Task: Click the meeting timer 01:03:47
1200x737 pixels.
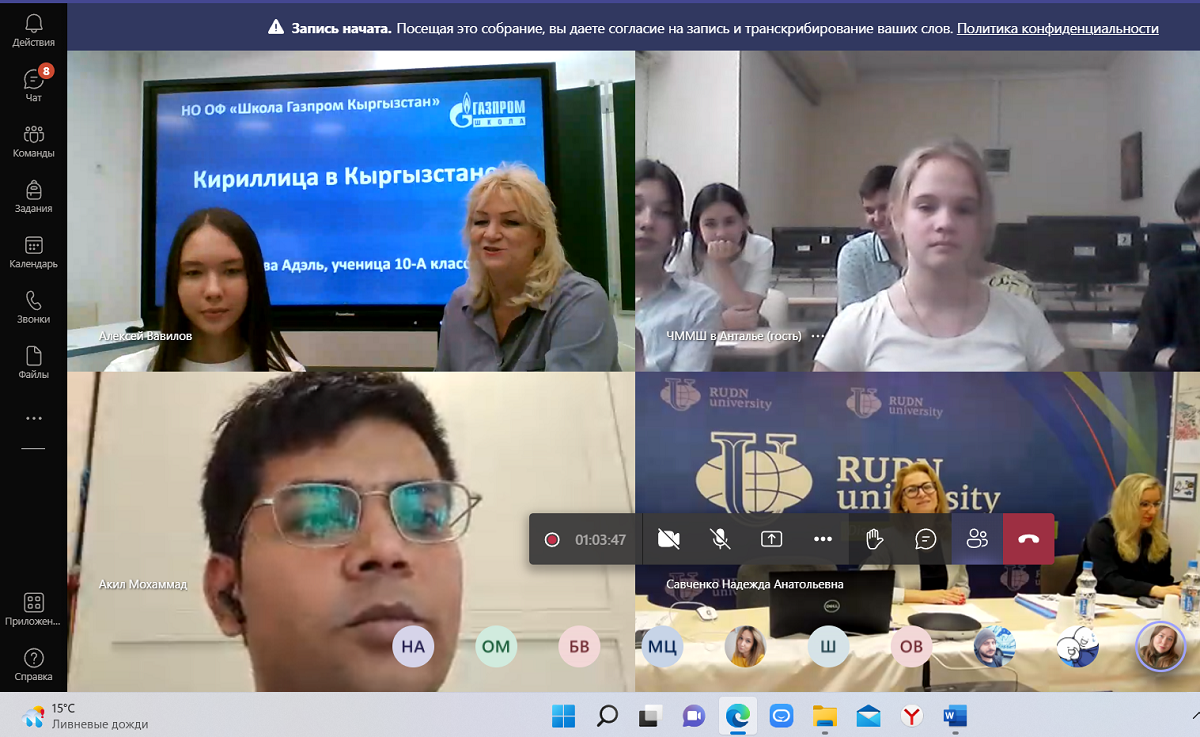Action: (600, 540)
